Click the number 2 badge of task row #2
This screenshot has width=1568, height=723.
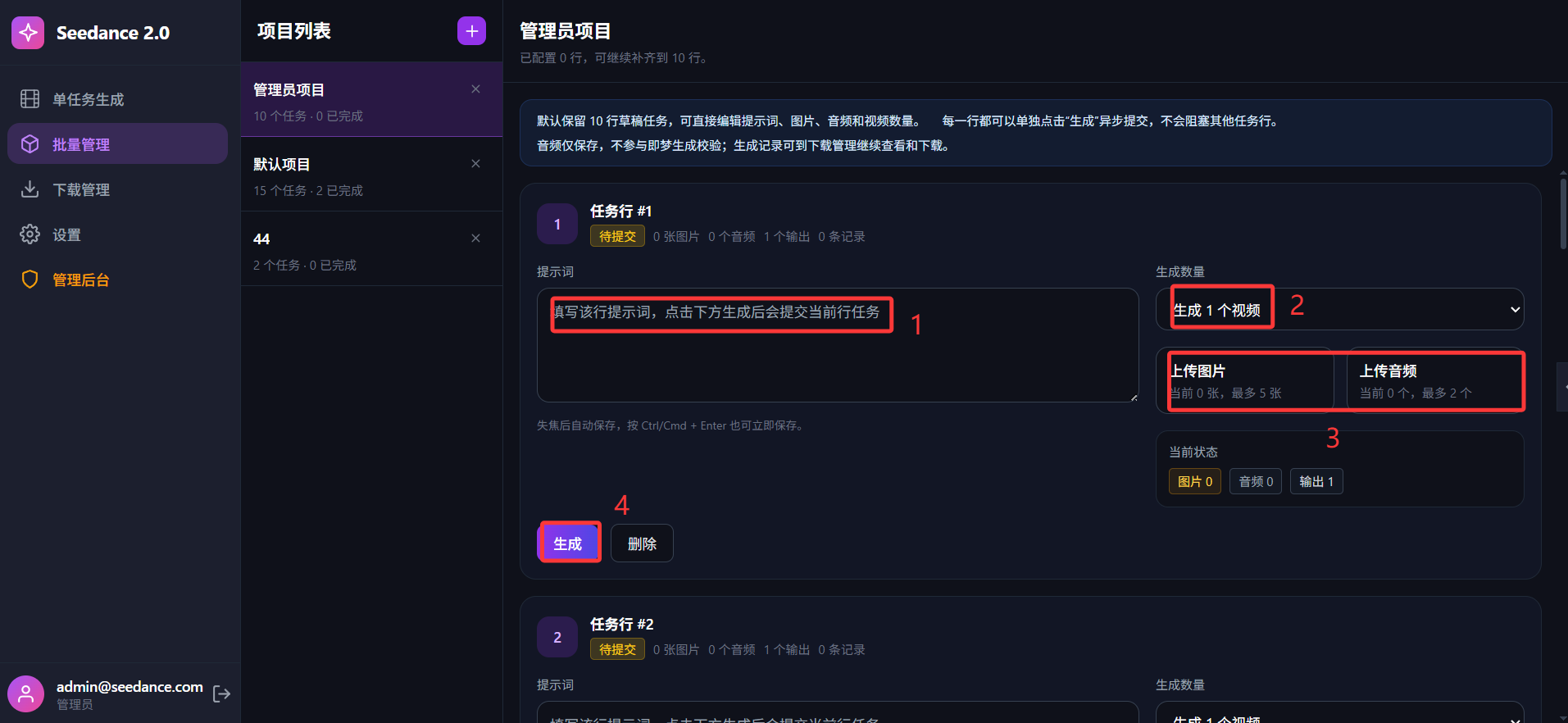(557, 637)
